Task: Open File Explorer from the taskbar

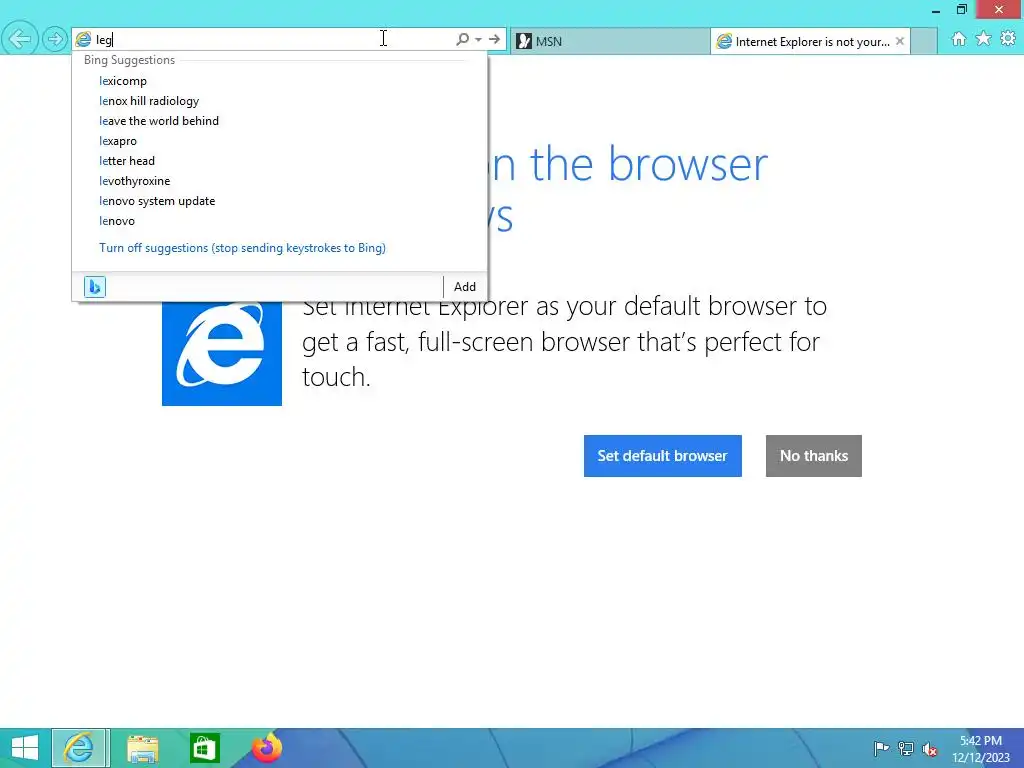Action: (142, 748)
